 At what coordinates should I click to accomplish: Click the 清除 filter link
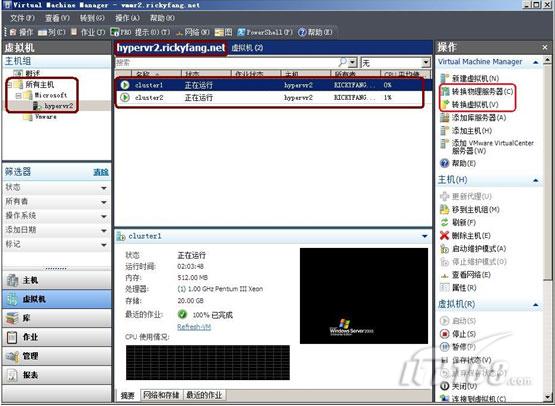tap(101, 172)
